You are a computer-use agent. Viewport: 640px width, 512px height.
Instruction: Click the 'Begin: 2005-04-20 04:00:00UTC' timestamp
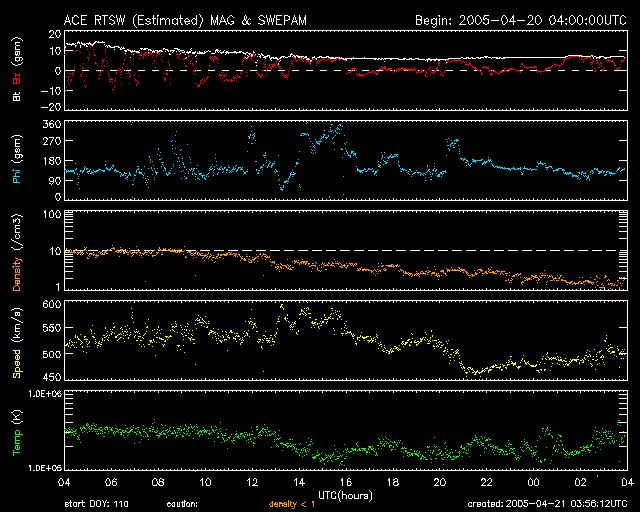coord(521,20)
